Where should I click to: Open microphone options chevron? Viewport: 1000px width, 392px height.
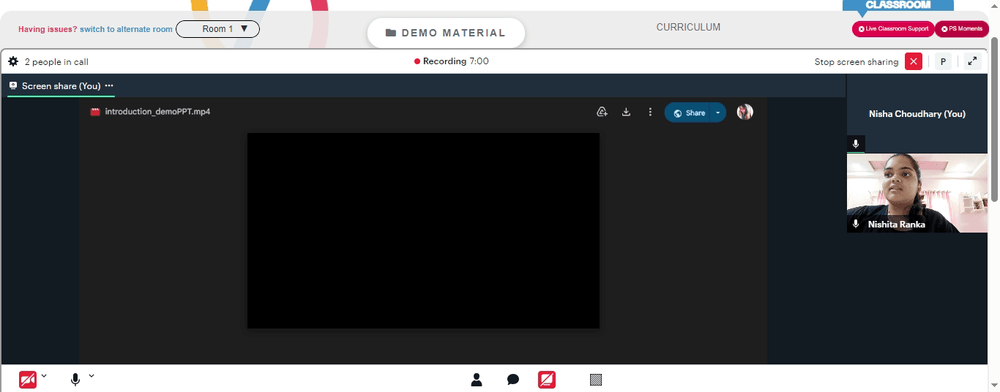tap(91, 376)
